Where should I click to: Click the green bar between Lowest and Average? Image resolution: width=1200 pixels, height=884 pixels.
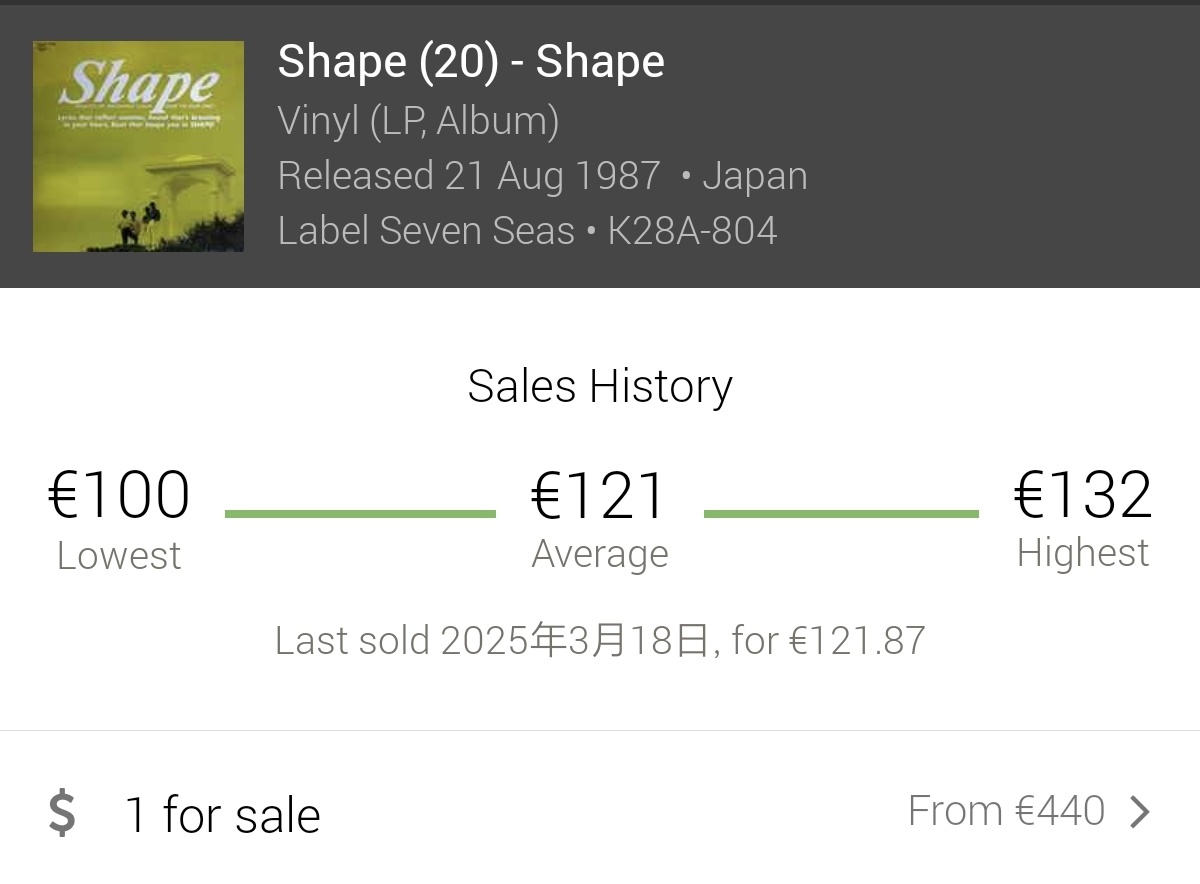point(360,514)
